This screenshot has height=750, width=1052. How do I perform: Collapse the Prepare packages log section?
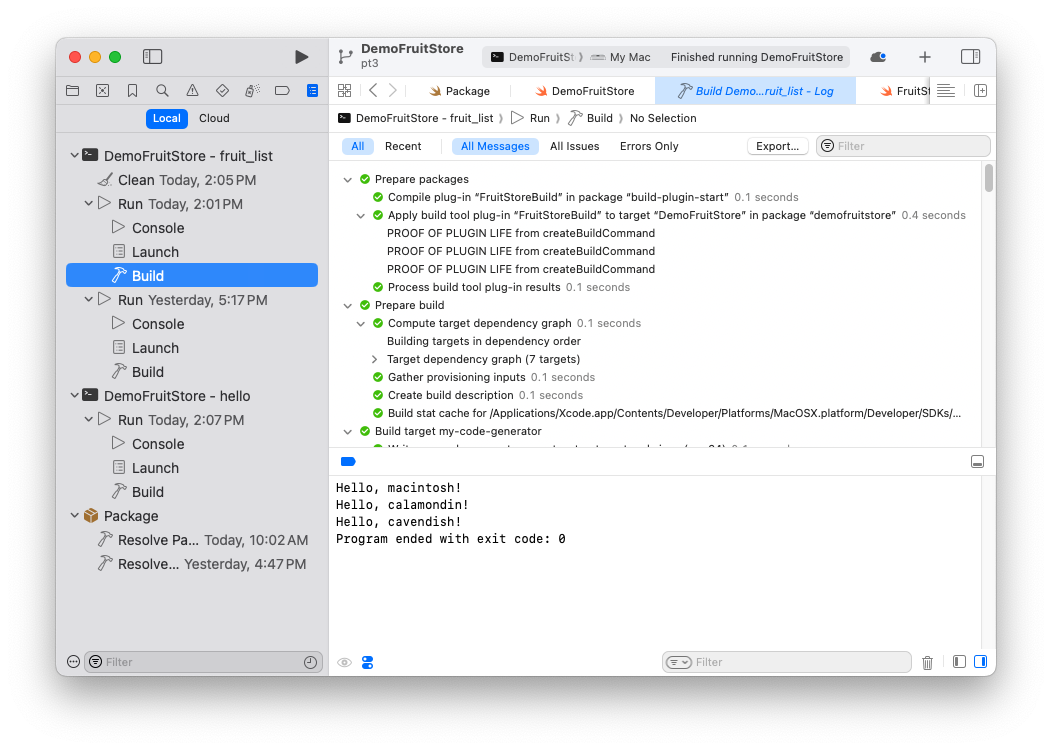[x=348, y=180]
